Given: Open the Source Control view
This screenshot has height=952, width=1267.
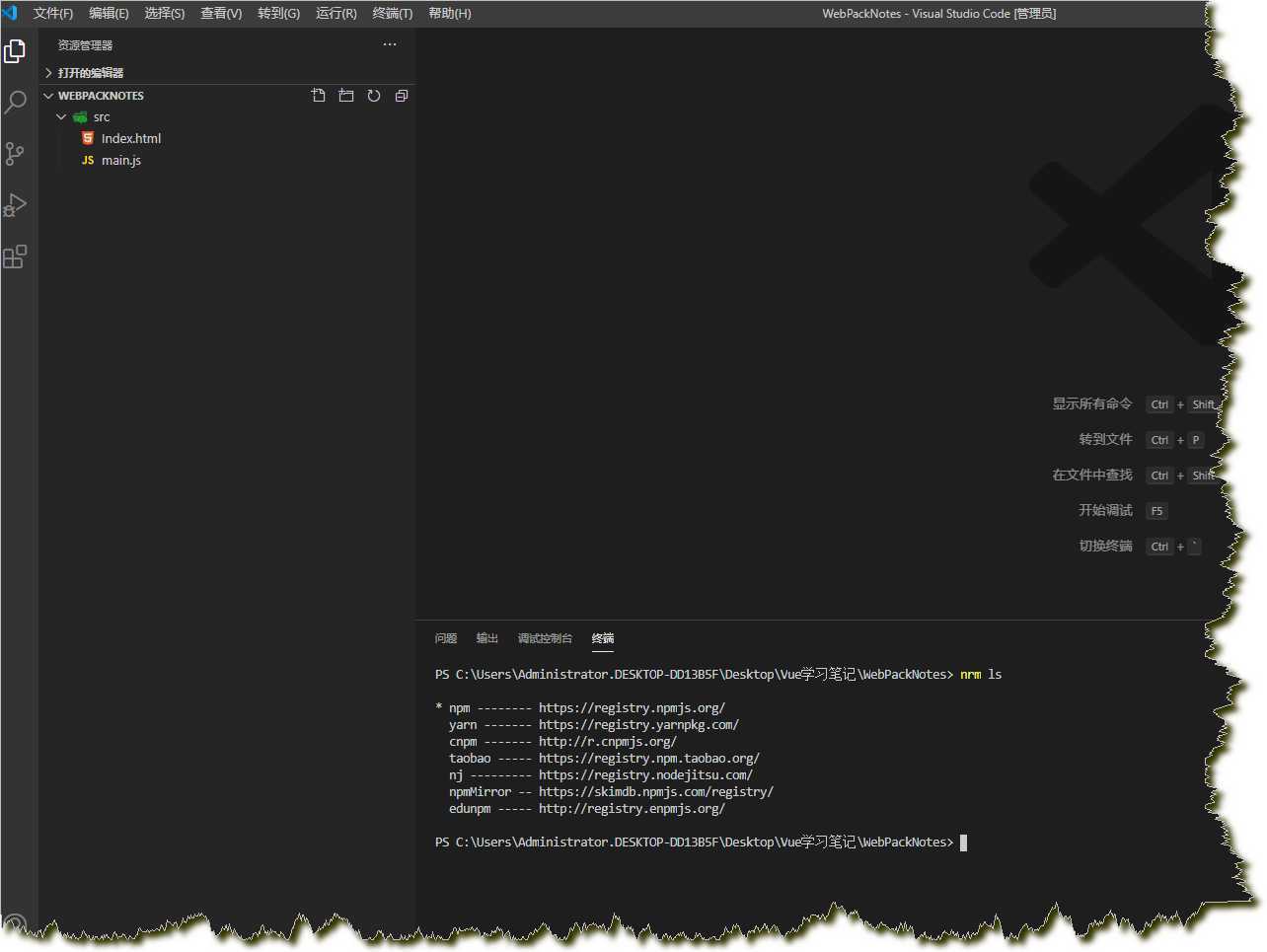Looking at the screenshot, I should click(15, 153).
